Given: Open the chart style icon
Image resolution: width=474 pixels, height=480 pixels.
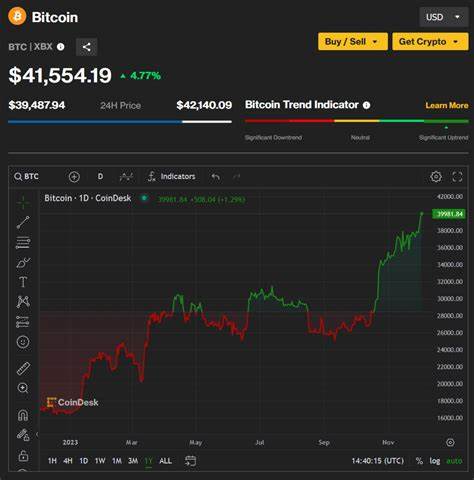Looking at the screenshot, I should coord(126,177).
